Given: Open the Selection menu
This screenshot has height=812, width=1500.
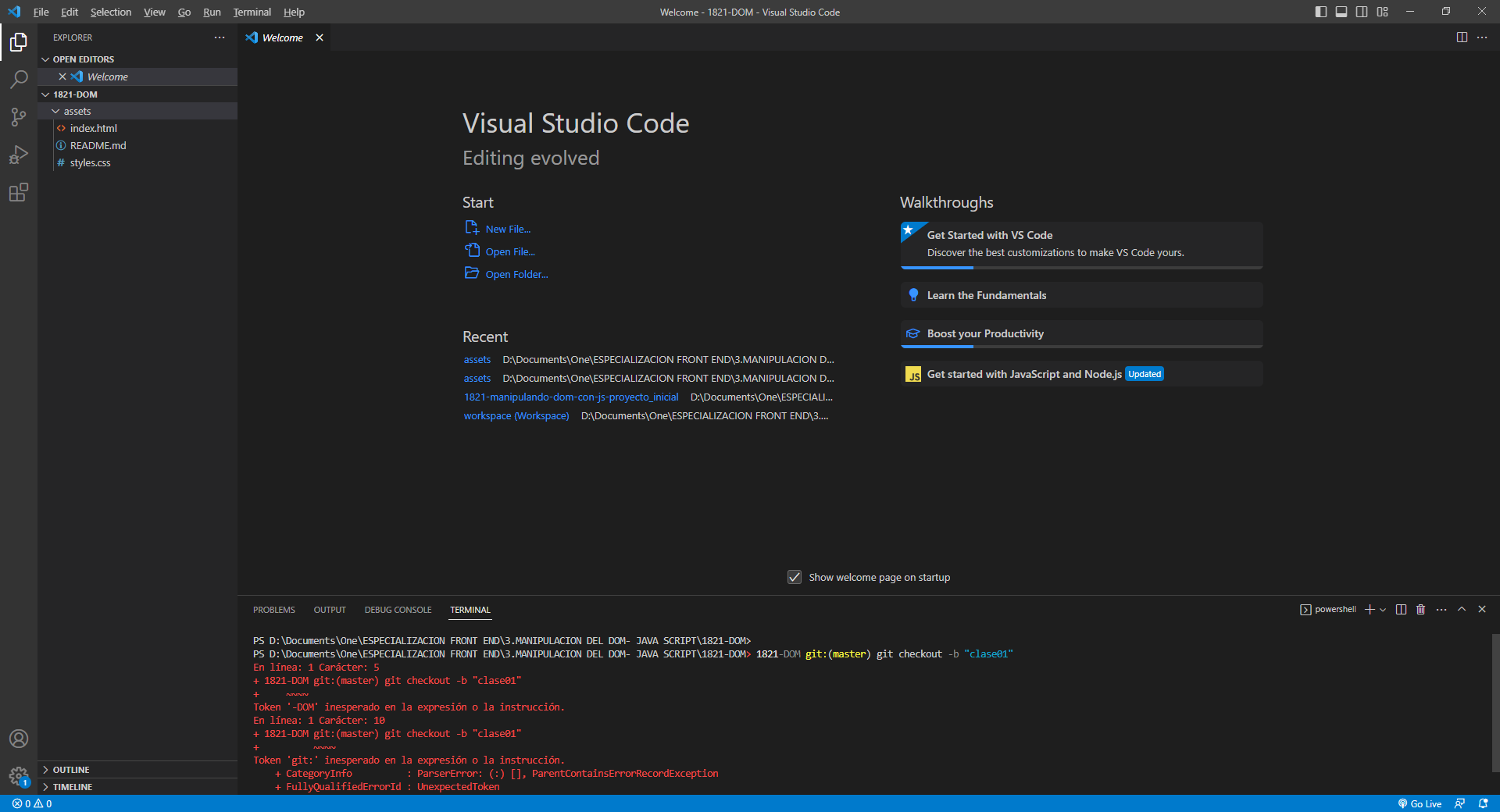Looking at the screenshot, I should pyautogui.click(x=111, y=12).
